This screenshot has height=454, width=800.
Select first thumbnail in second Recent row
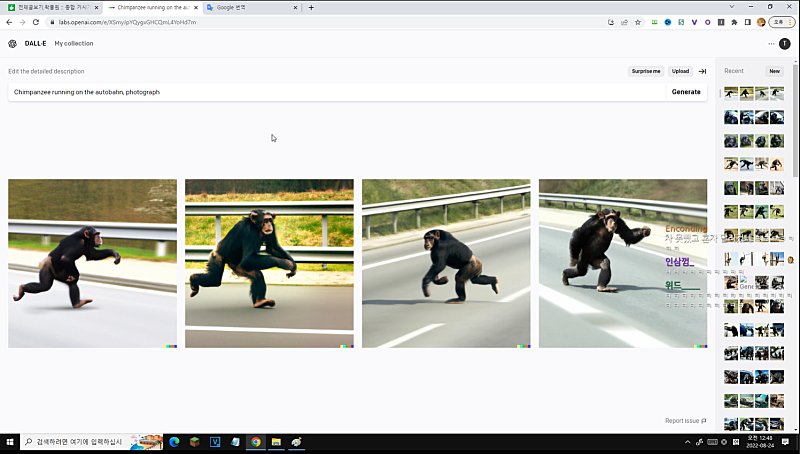coord(731,117)
